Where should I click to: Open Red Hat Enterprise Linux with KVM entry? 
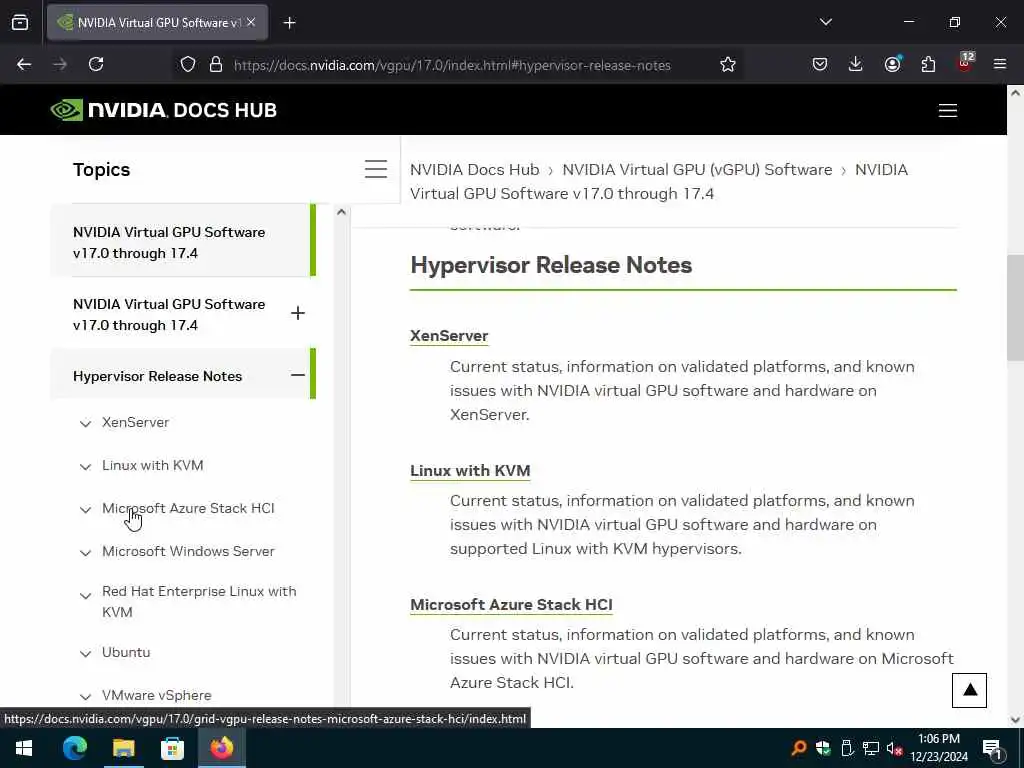(x=199, y=601)
